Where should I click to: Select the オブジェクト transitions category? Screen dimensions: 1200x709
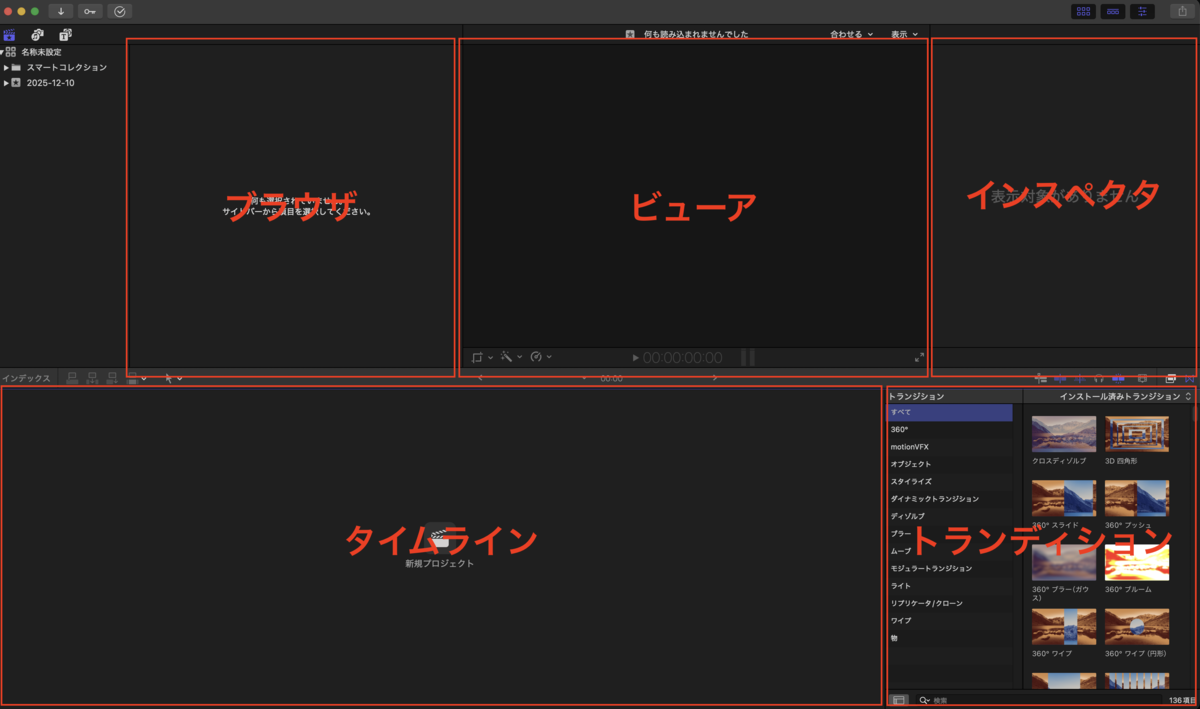tap(950, 464)
